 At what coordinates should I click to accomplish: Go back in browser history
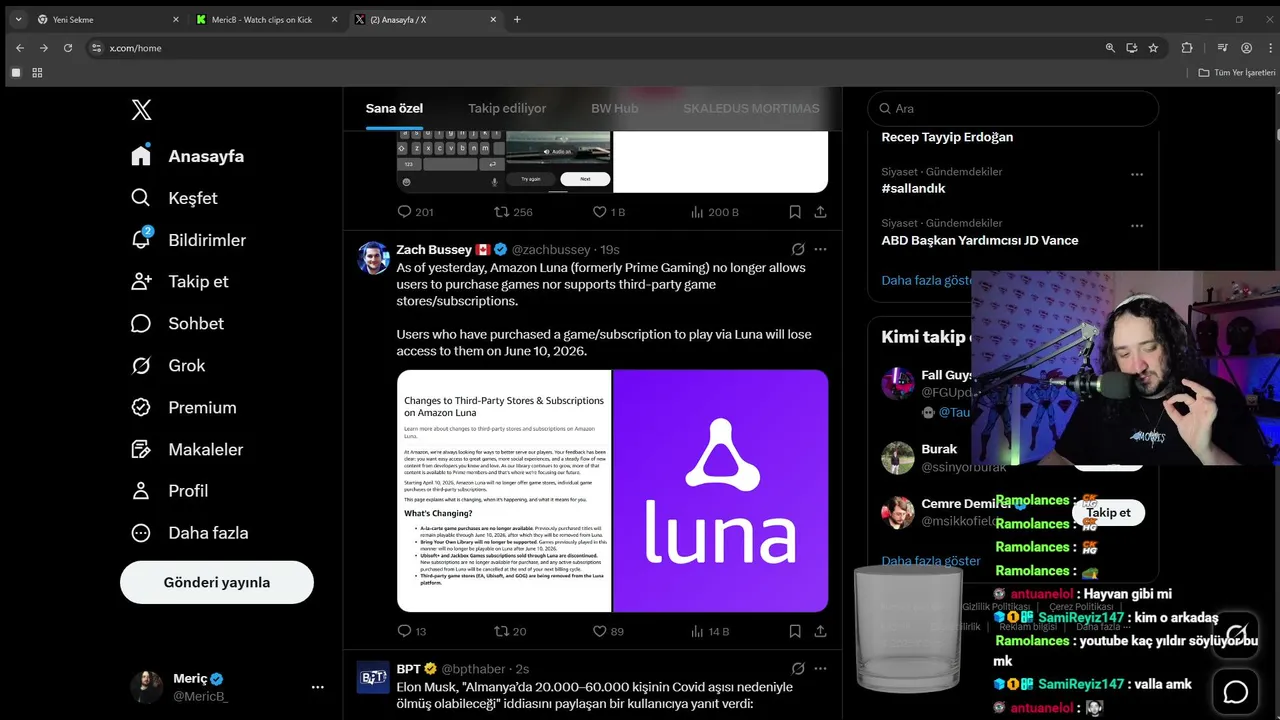[20, 47]
